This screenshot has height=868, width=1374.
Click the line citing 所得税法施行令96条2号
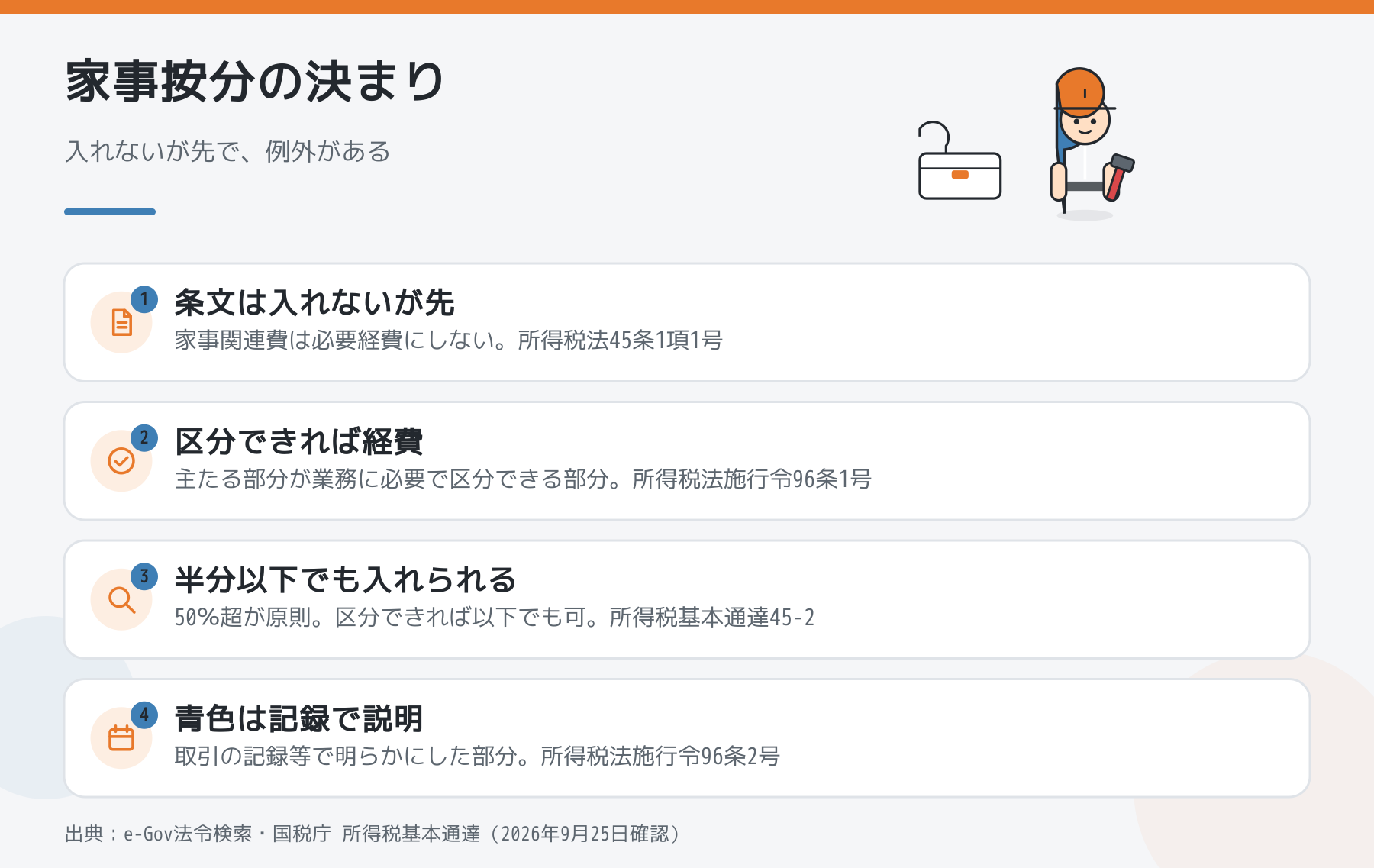coord(477,756)
